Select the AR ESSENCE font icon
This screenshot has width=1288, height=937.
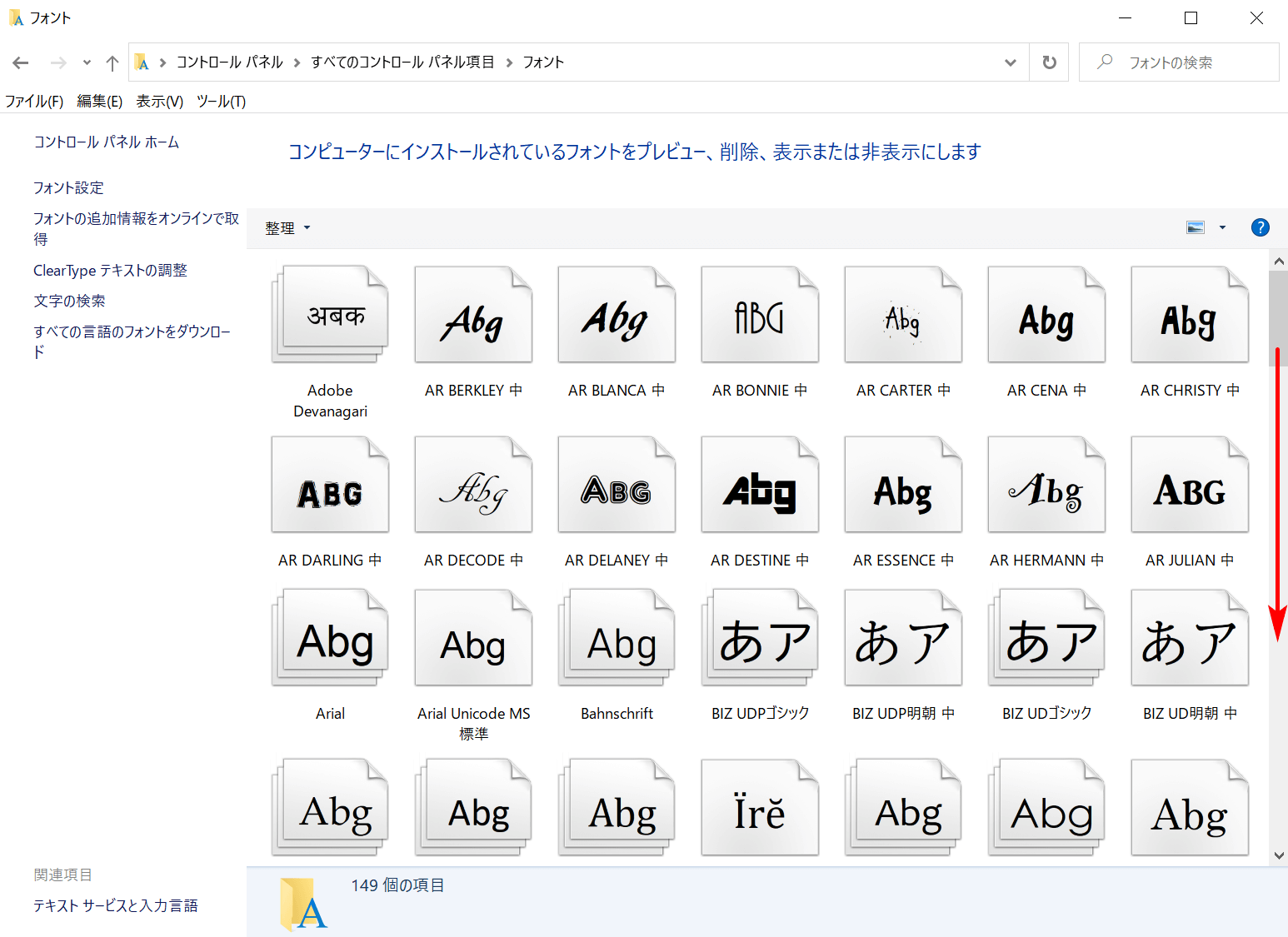(903, 484)
